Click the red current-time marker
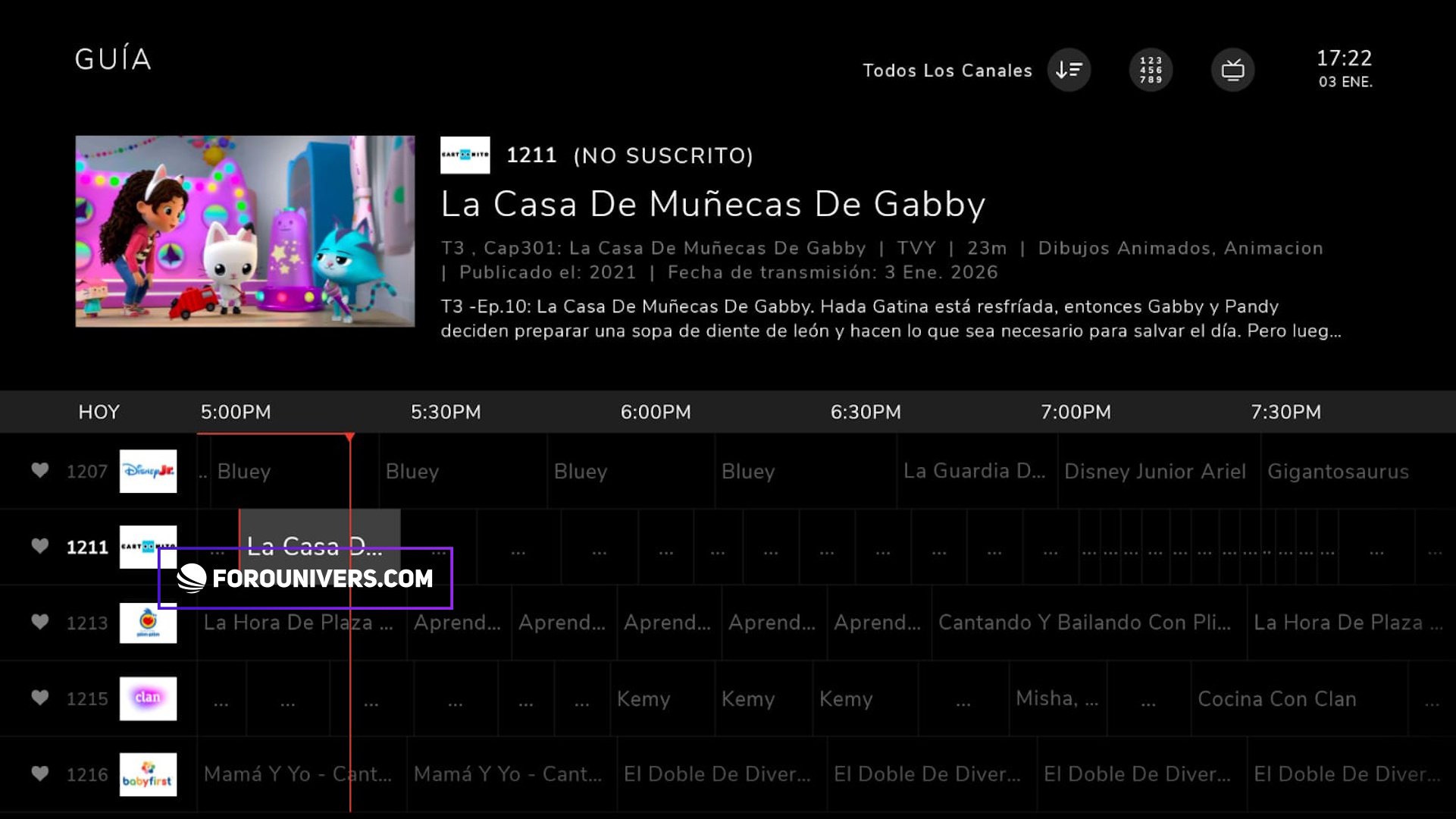 click(349, 438)
